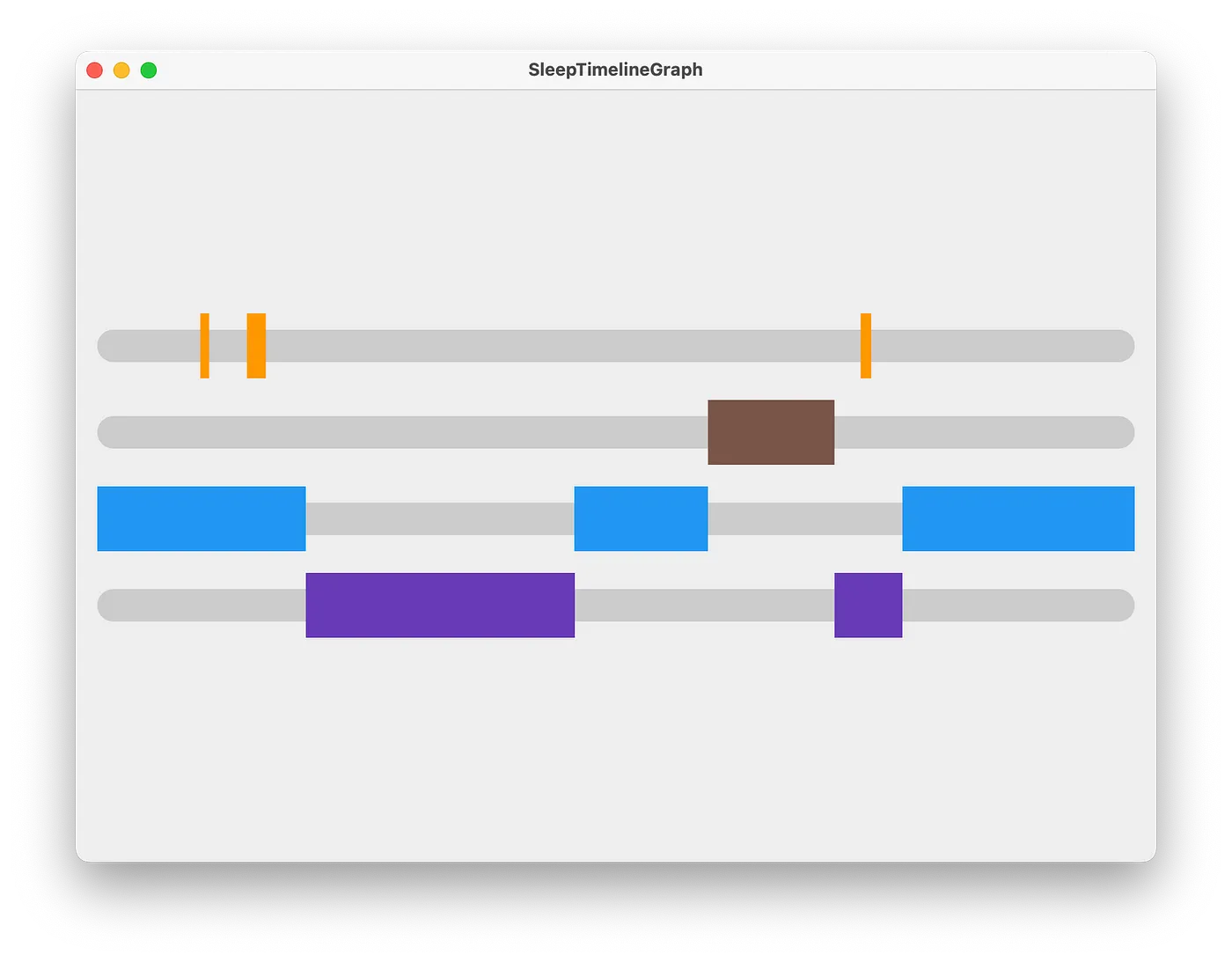The width and height of the screenshot is (1232, 962).
Task: Click the SleepTimelineGraph window title
Action: pyautogui.click(x=615, y=70)
